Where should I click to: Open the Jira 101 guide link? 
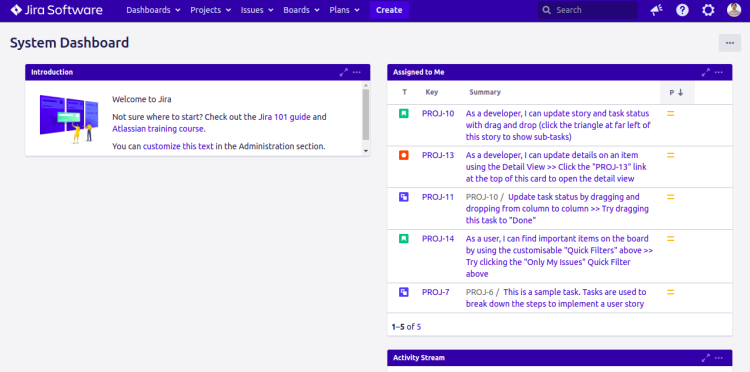pos(285,117)
